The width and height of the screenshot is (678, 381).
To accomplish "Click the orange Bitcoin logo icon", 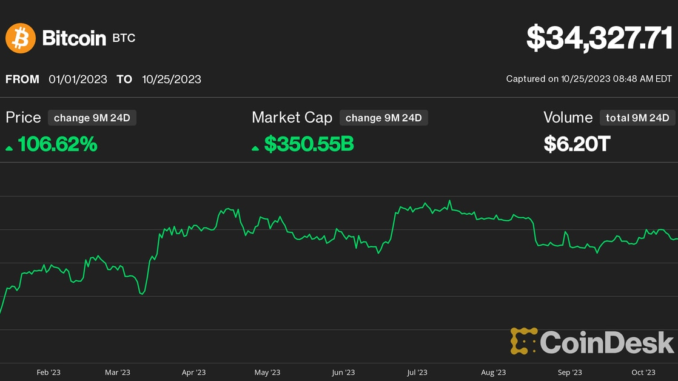I will [x=20, y=38].
